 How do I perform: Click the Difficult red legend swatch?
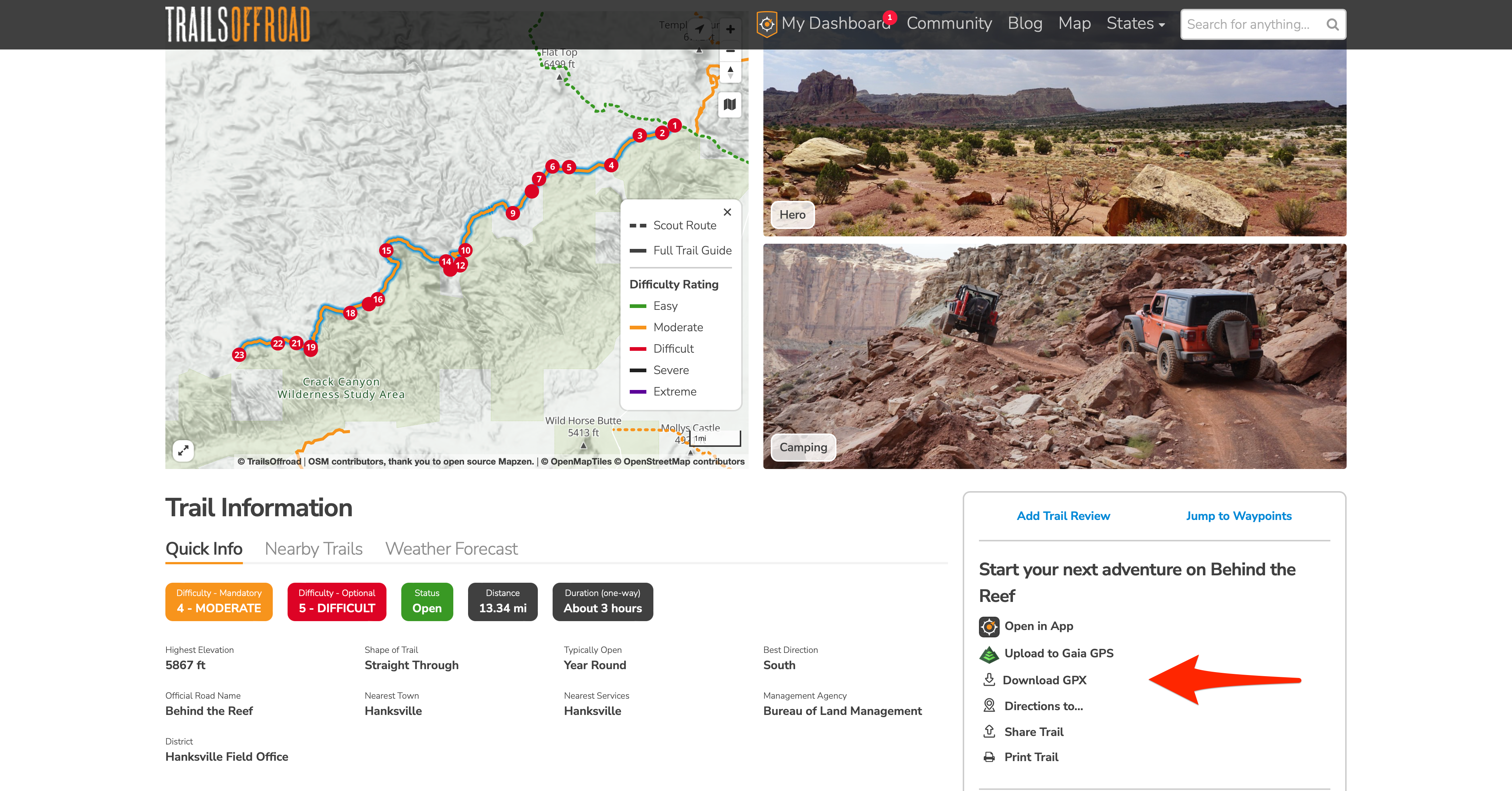click(638, 349)
